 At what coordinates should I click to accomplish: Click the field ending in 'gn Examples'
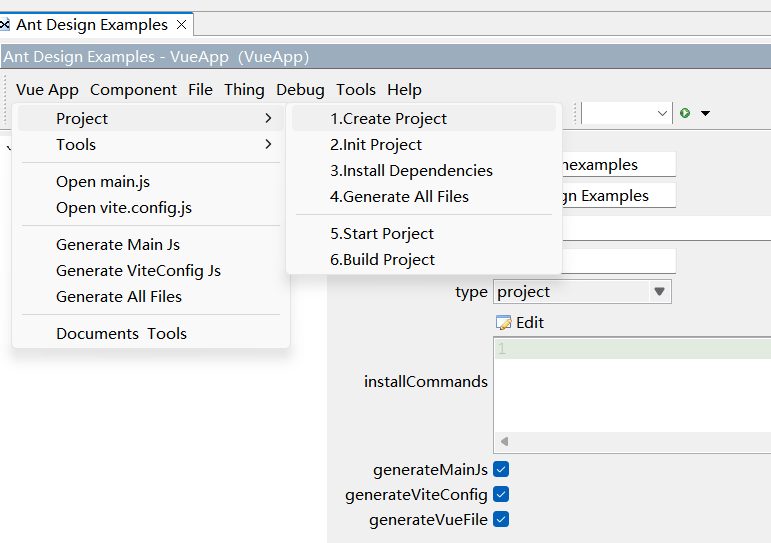619,195
